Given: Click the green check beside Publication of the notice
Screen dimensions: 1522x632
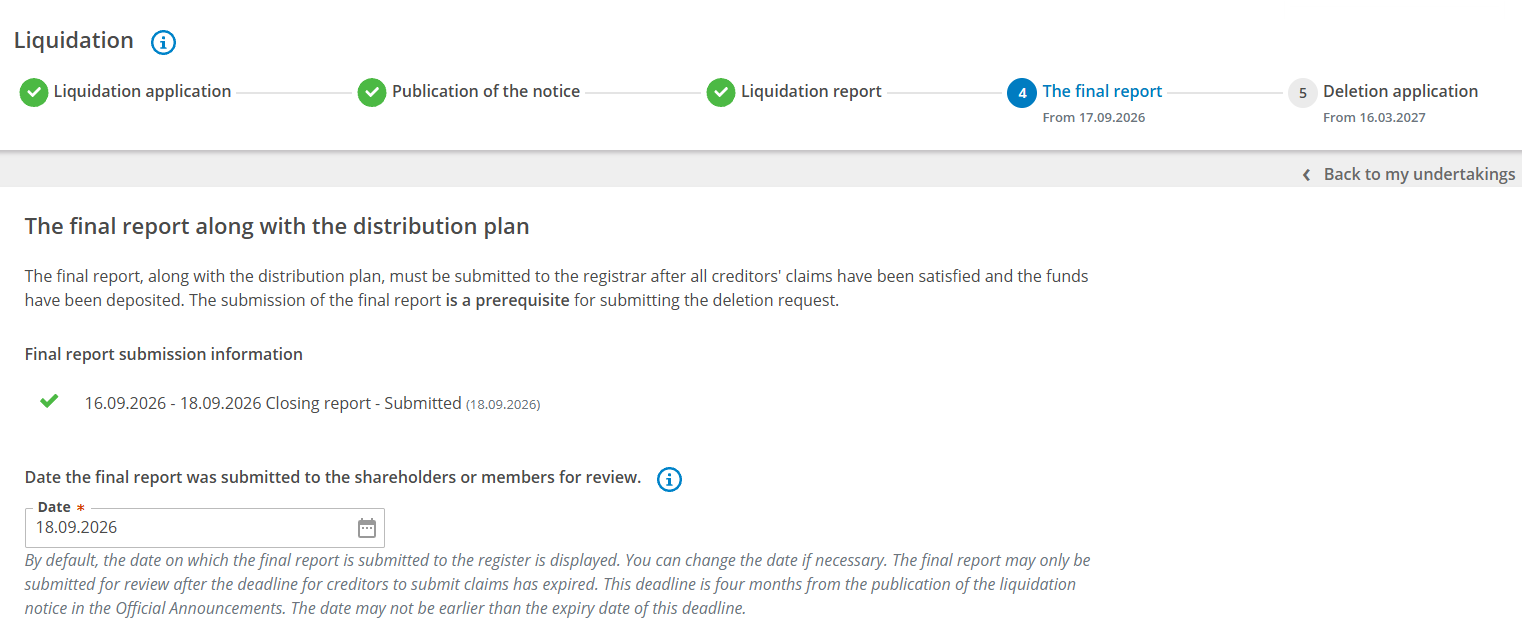Looking at the screenshot, I should 372,93.
